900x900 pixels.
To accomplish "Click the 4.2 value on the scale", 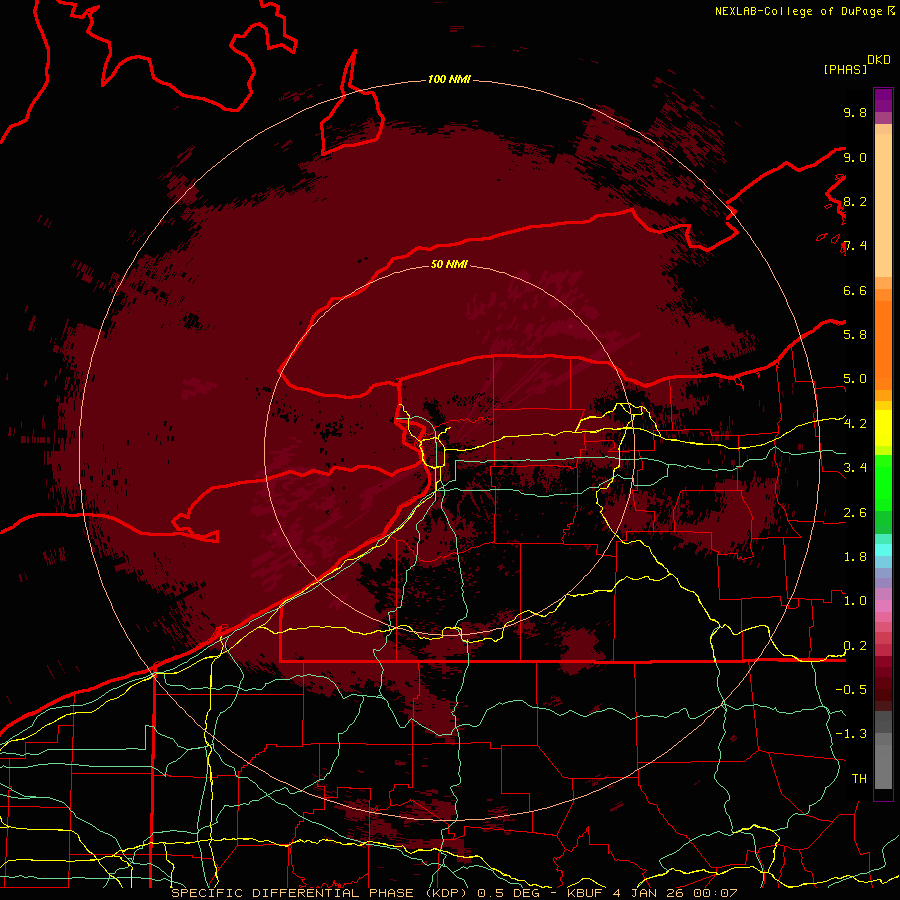I will pos(855,424).
